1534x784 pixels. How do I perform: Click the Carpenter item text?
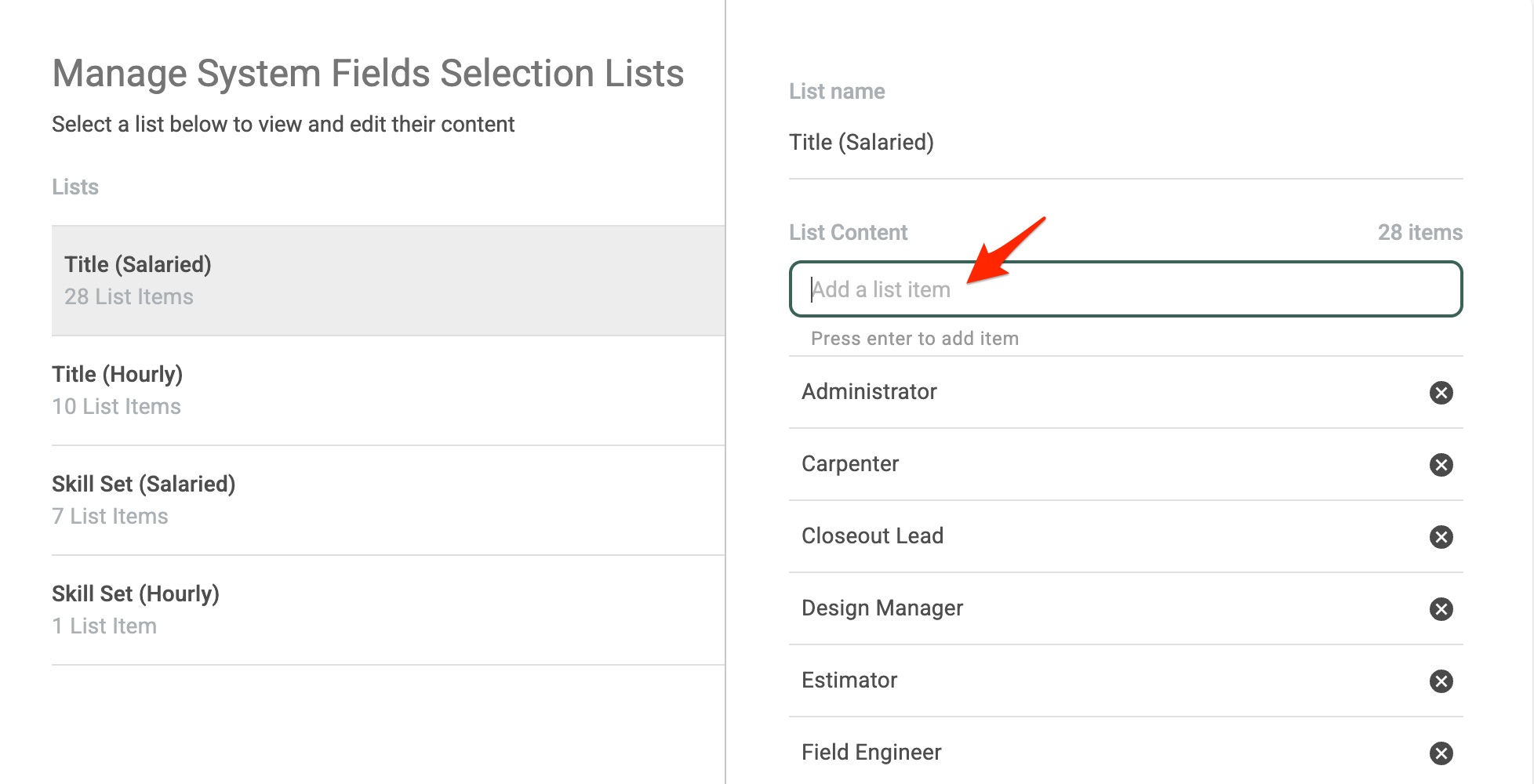[x=850, y=464]
